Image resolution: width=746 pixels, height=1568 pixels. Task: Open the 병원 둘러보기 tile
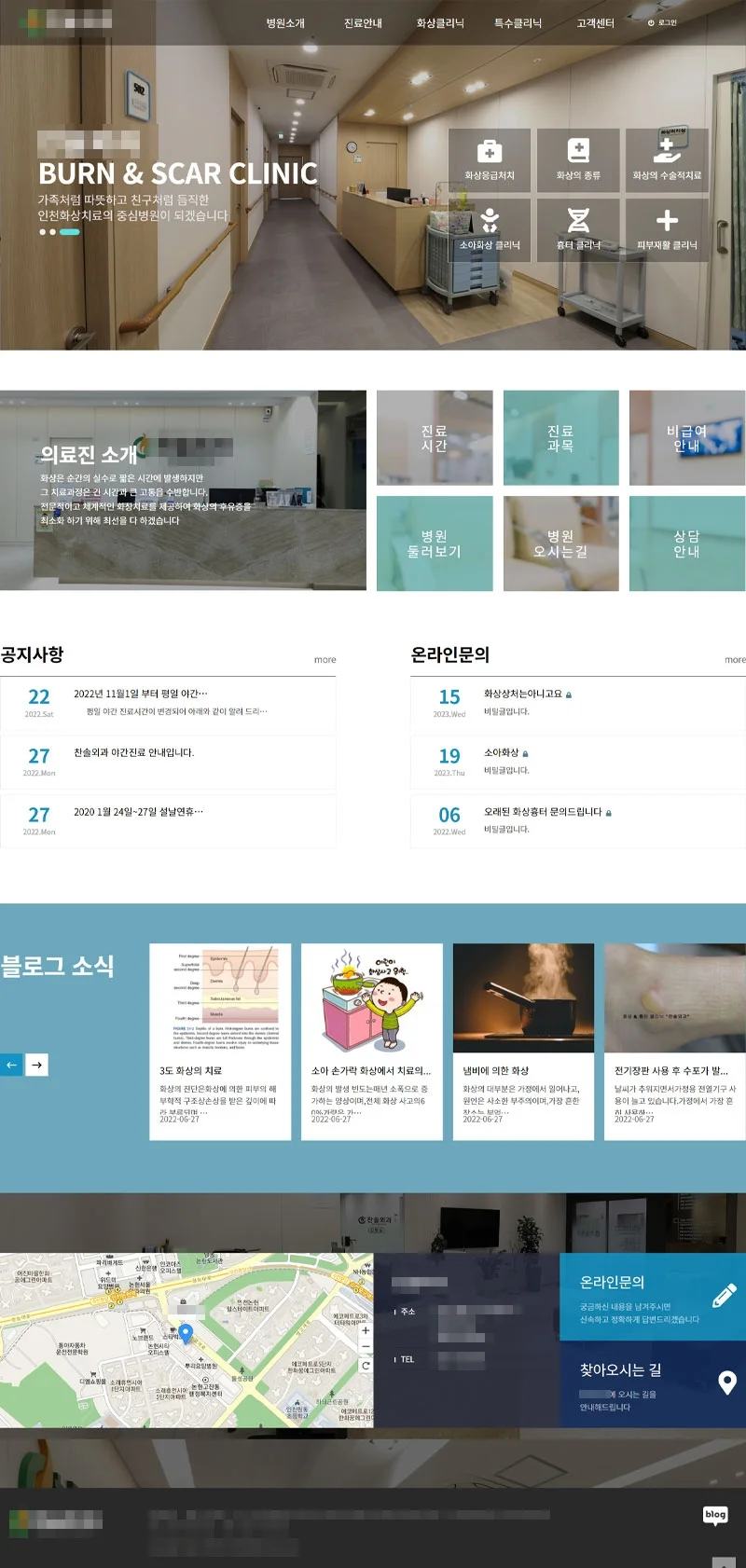pos(435,543)
